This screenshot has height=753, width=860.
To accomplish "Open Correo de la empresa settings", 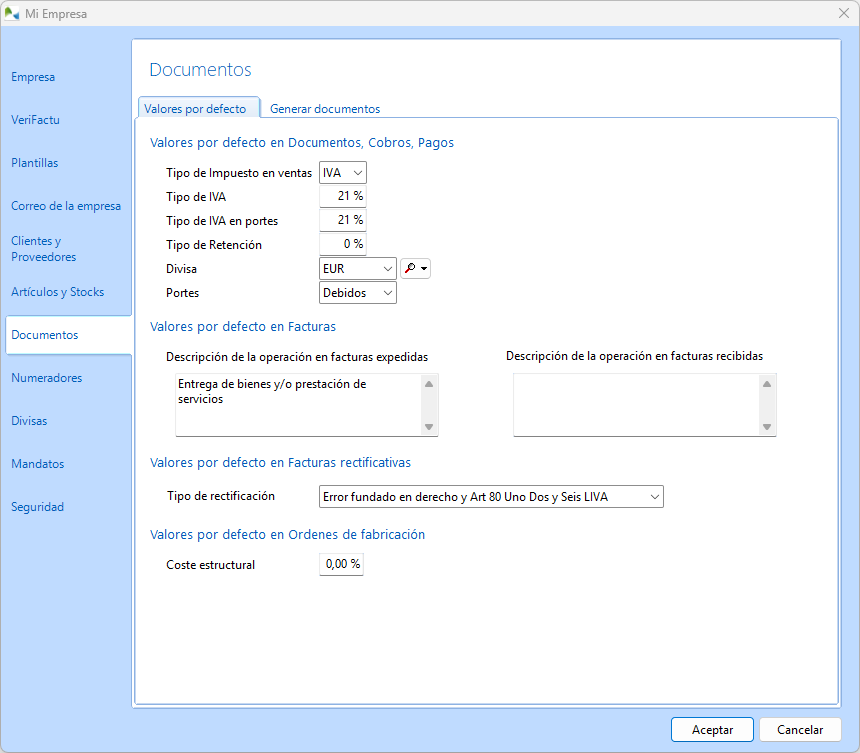I will (x=66, y=206).
